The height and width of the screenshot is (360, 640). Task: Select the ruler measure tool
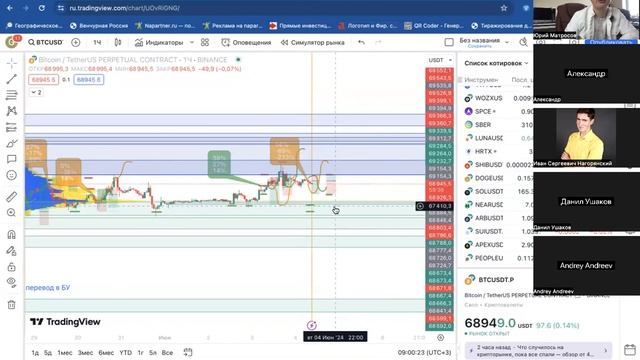point(11,197)
